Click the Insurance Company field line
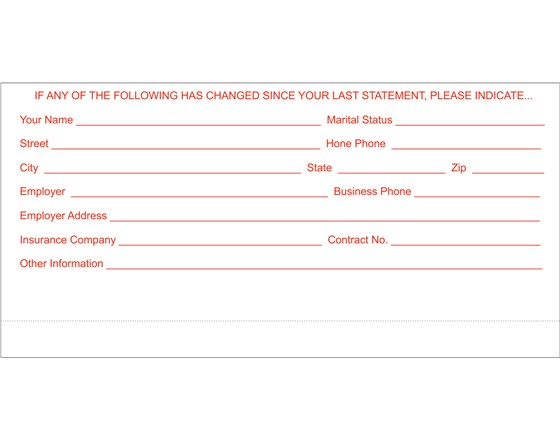The width and height of the screenshot is (560, 440). click(x=220, y=245)
